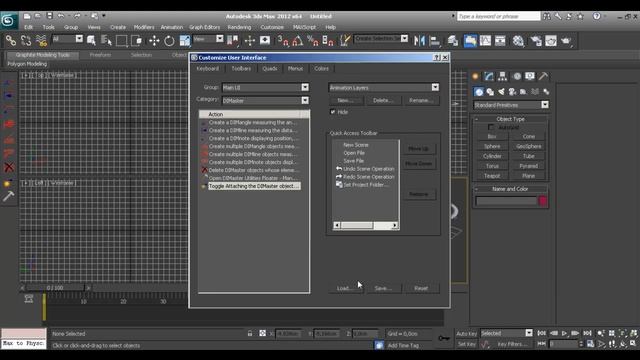Open the Rendering menu
The width and height of the screenshot is (640, 360).
tap(239, 27)
